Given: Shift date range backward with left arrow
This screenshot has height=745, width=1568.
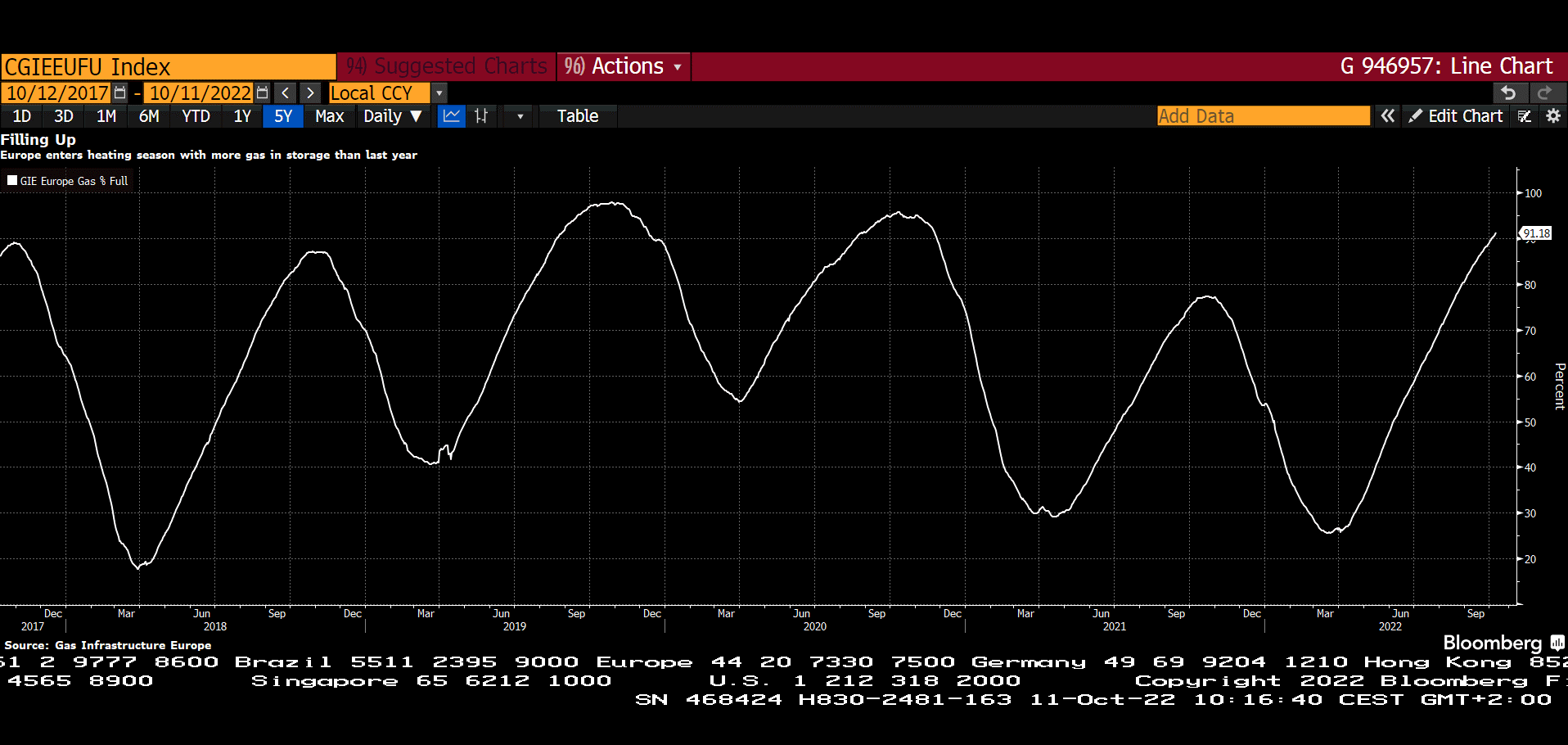Looking at the screenshot, I should 286,93.
